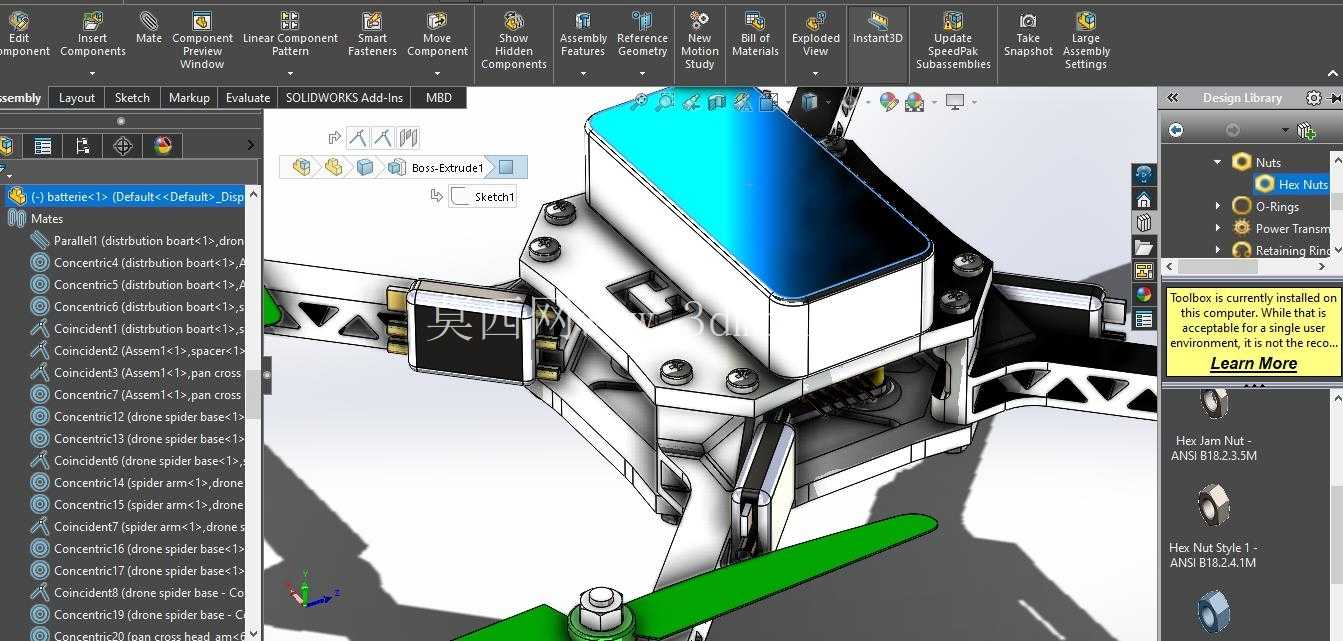The width and height of the screenshot is (1343, 641).
Task: Open ConfigurationManager tab in left panel
Action: [82, 146]
